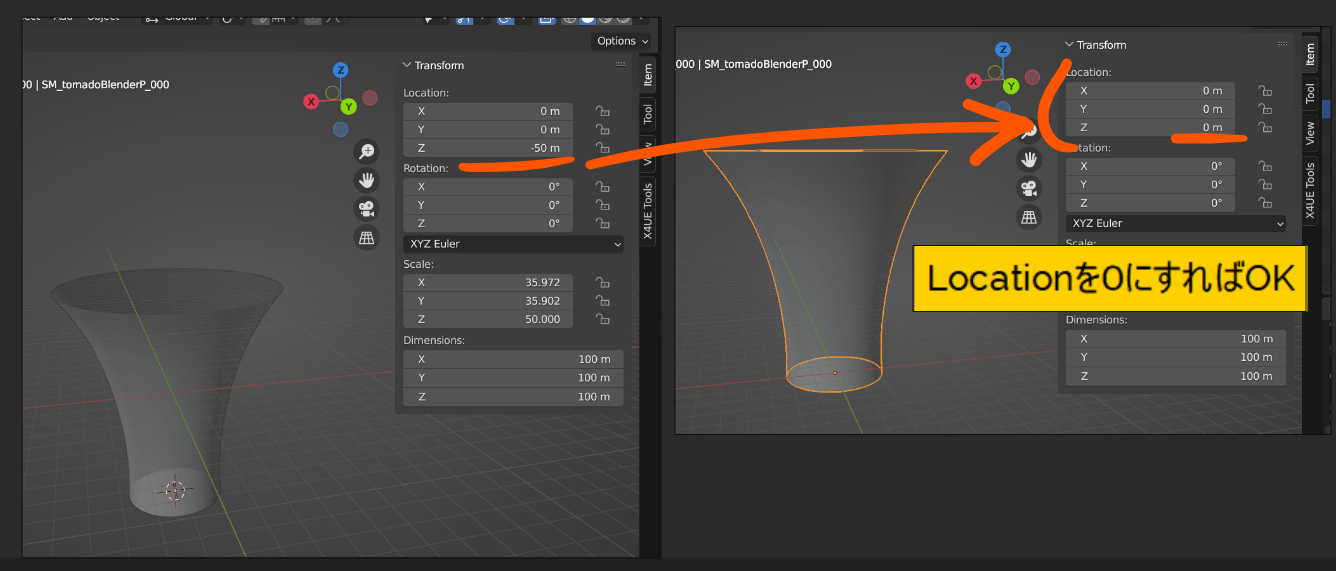Click green Y axis on right gizmo
1336x571 pixels.
coord(1011,86)
